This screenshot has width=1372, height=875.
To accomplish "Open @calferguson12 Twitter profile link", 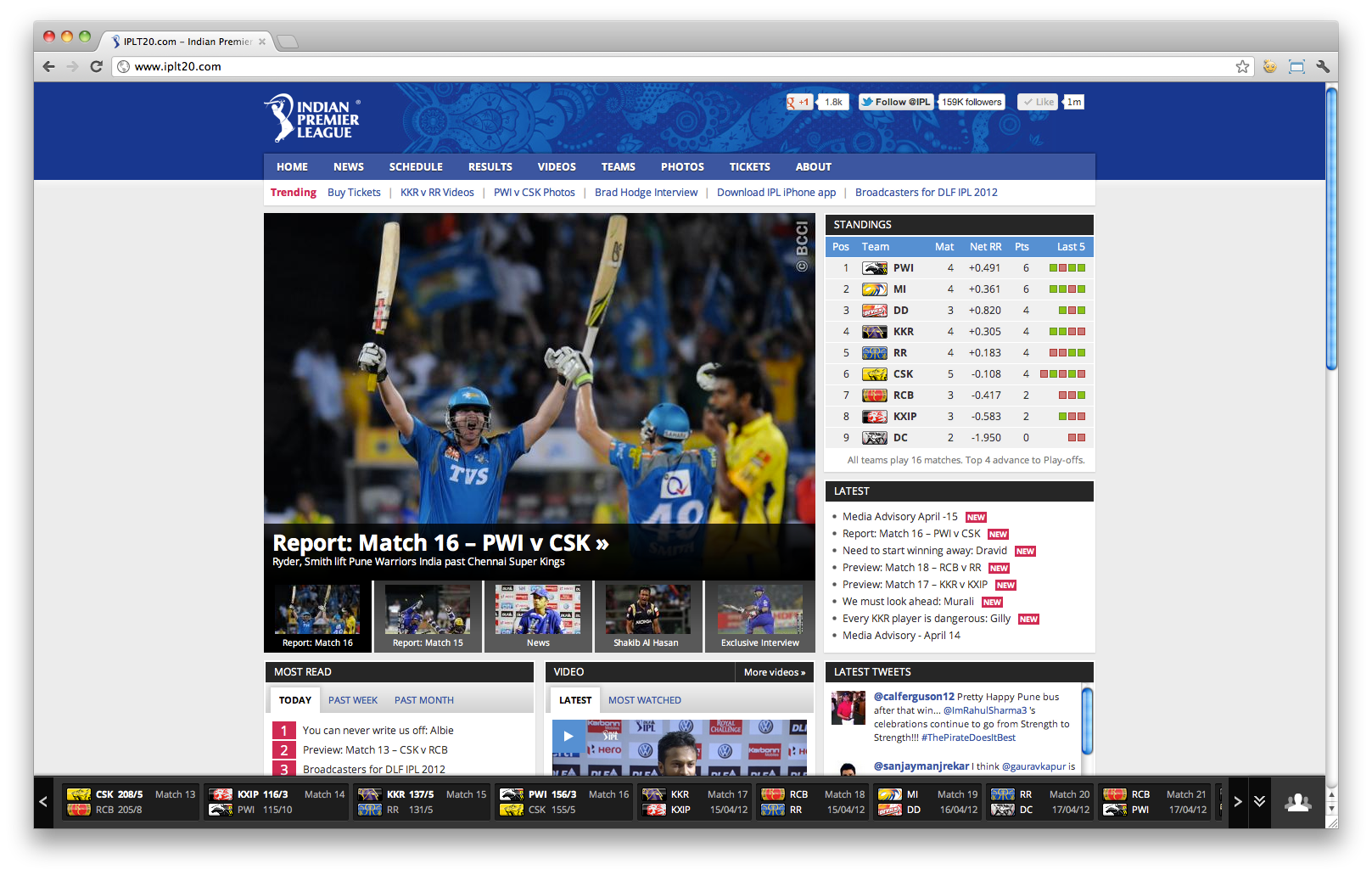I will 914,697.
